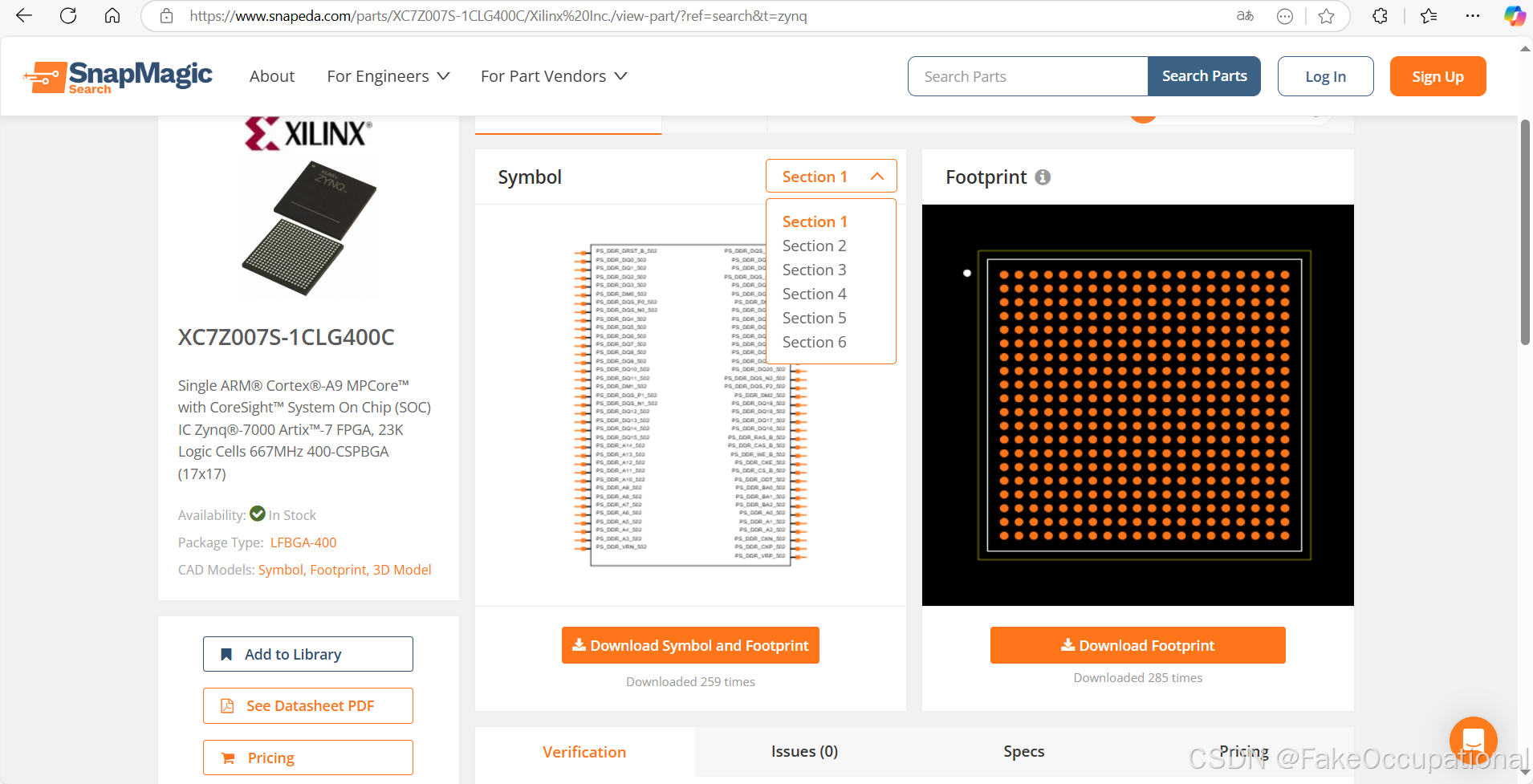This screenshot has width=1533, height=784.
Task: Click Download Symbol and Footprint button
Action: 690,645
